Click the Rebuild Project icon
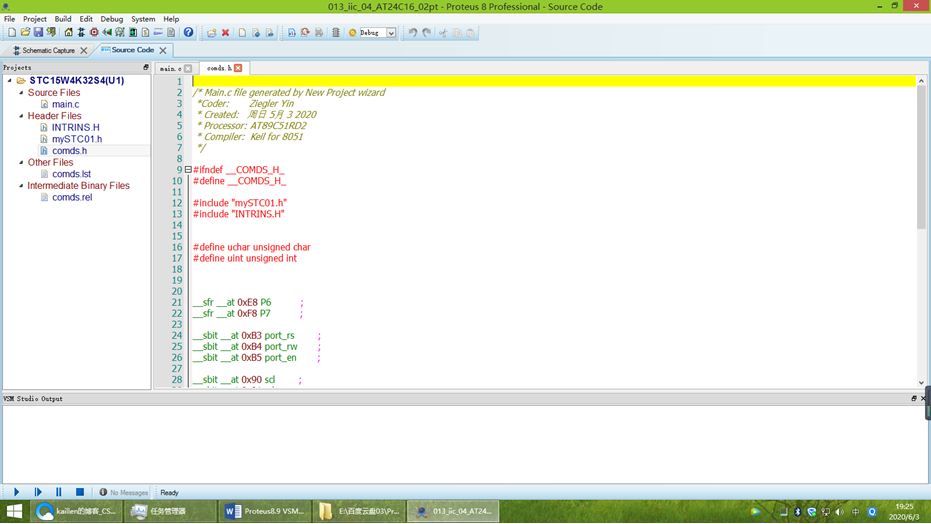This screenshot has height=524, width=931. tap(305, 33)
